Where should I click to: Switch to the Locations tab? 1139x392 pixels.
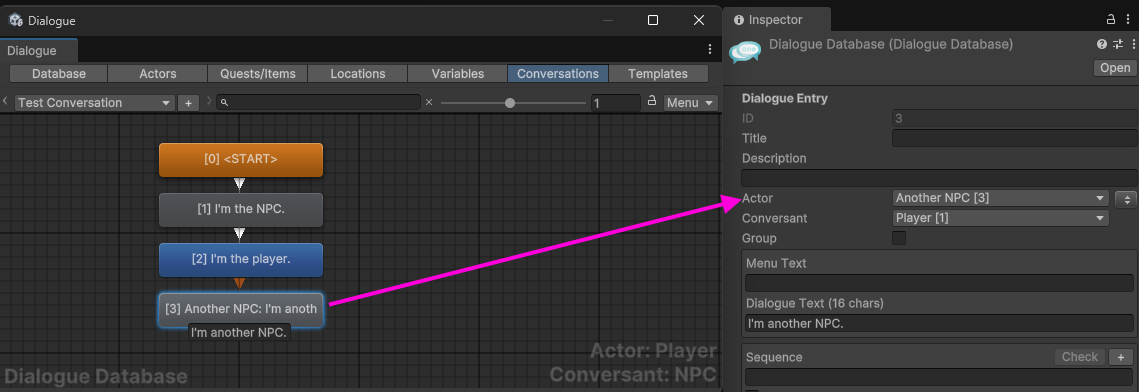[x=357, y=73]
